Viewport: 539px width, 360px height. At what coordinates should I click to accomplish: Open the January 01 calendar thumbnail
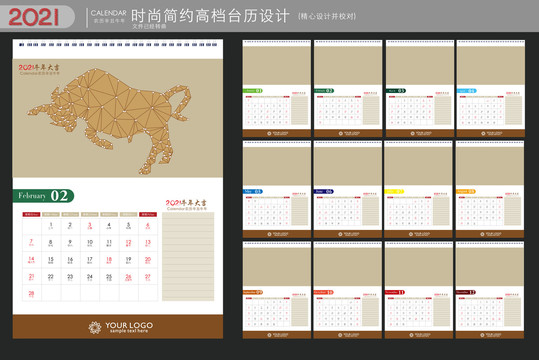[x=277, y=88]
